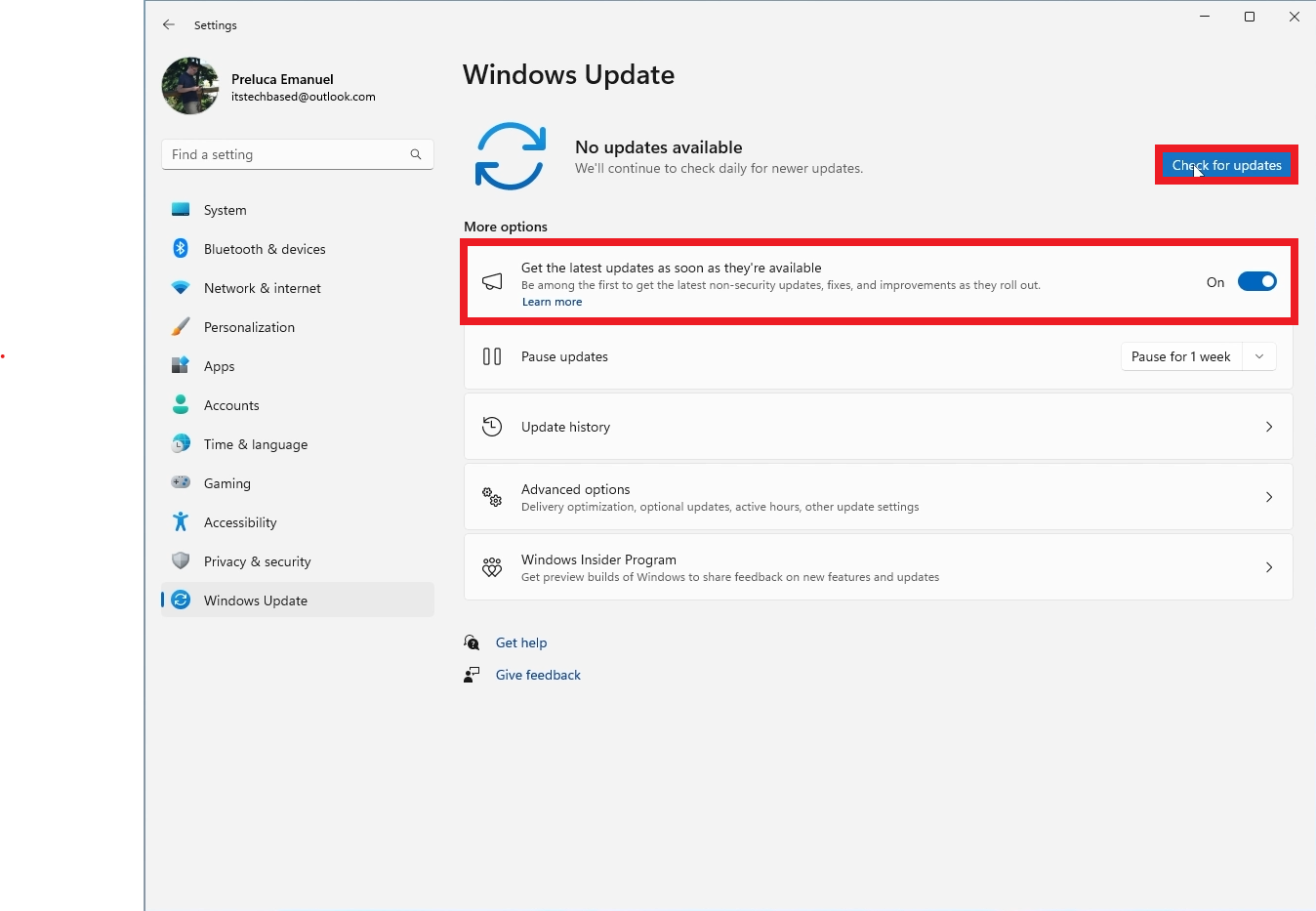
Task: Click inside the Find a setting field
Action: click(x=283, y=154)
